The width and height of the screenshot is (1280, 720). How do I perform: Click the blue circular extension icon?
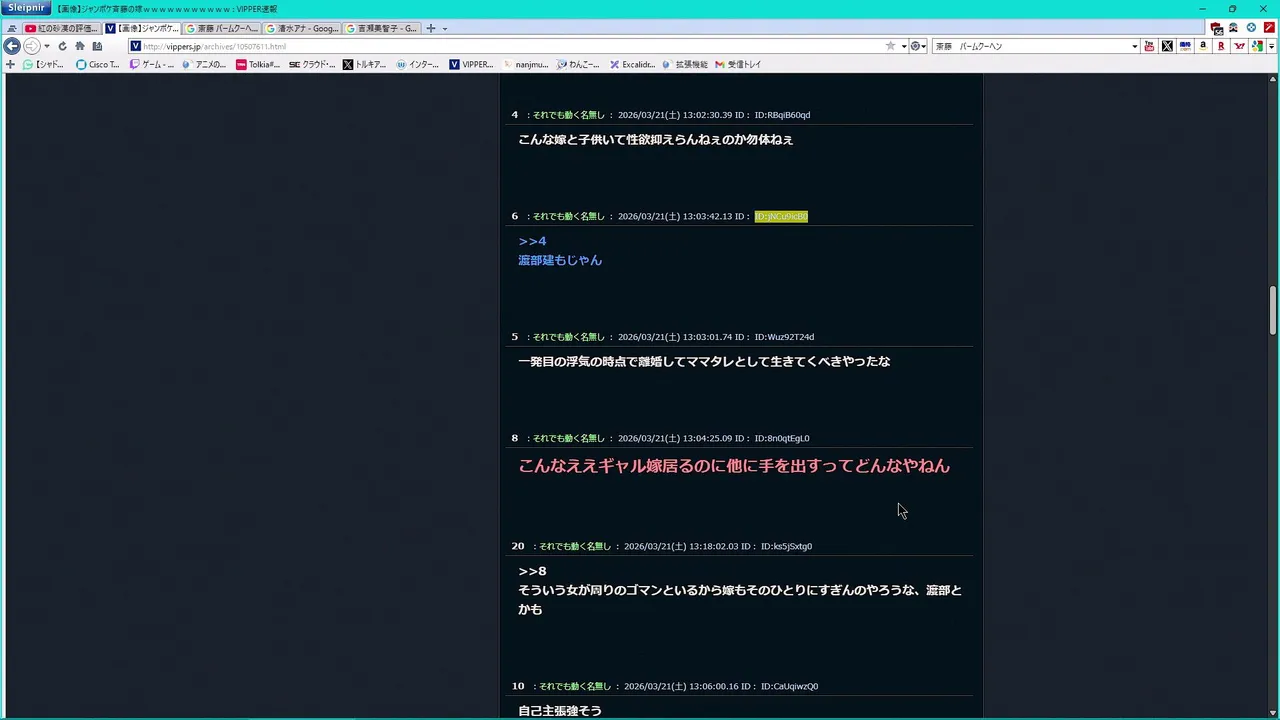(x=1251, y=28)
